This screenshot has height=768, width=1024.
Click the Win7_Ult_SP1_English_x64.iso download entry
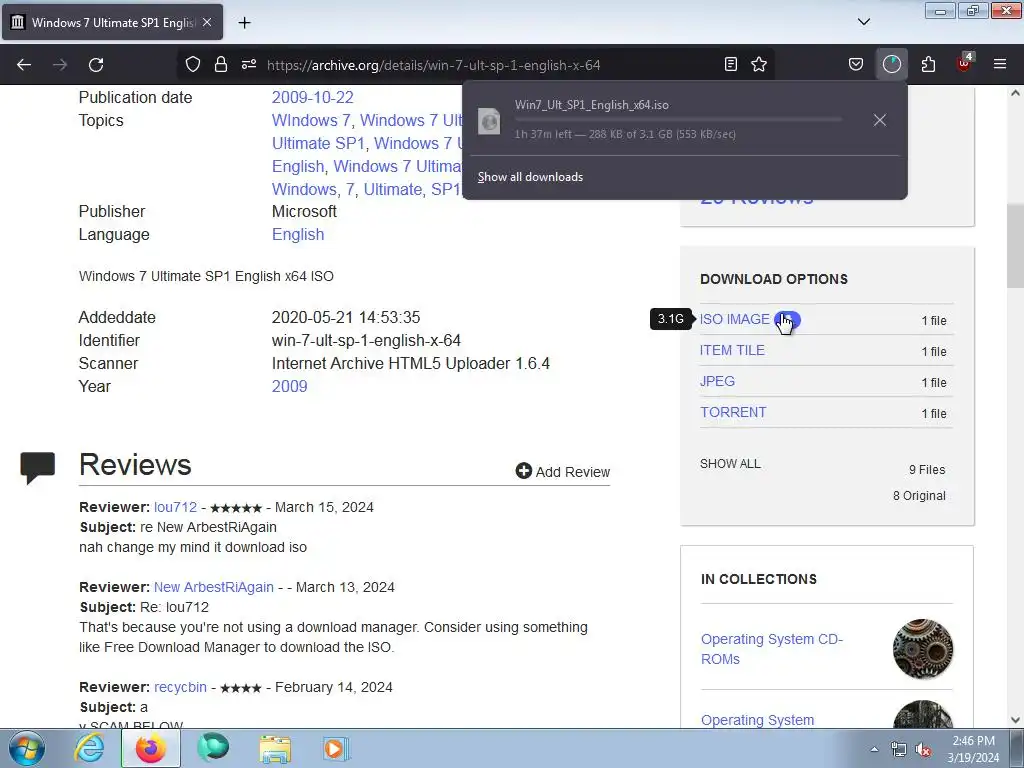(x=666, y=120)
